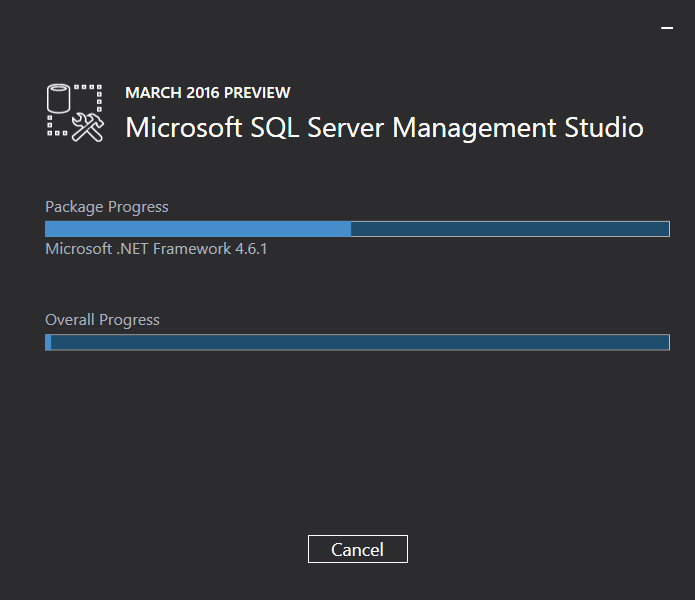Click the 'Overall Progress' label
This screenshot has width=695, height=600.
pyautogui.click(x=102, y=320)
